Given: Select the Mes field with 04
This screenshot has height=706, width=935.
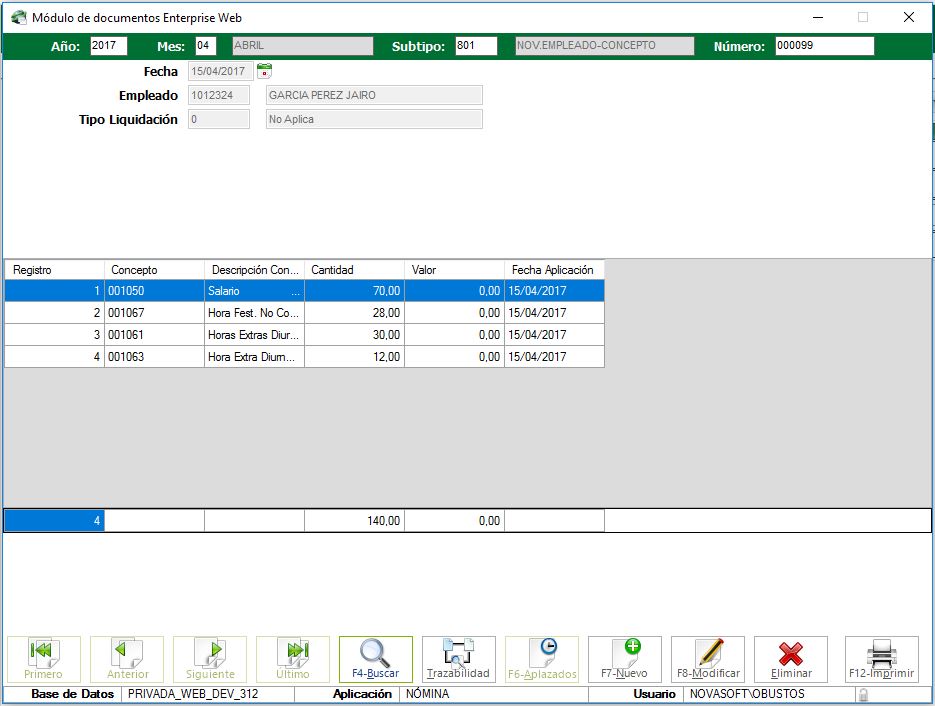Looking at the screenshot, I should 205,46.
